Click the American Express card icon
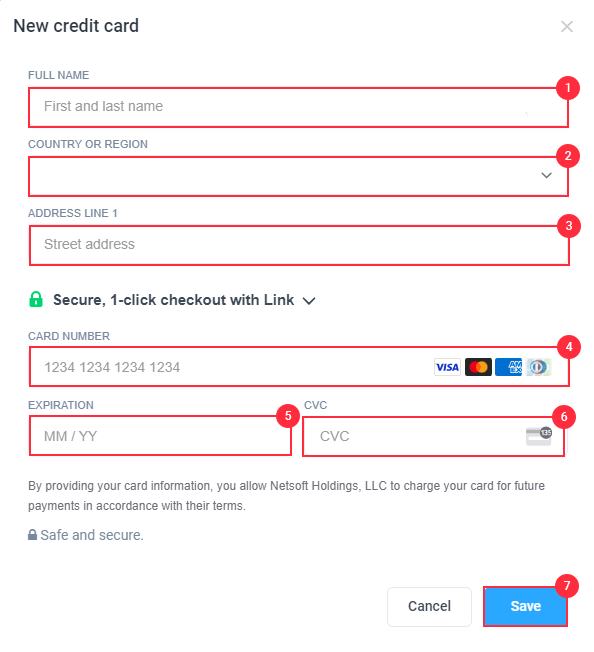Image resolution: width=594 pixels, height=652 pixels. coord(508,367)
